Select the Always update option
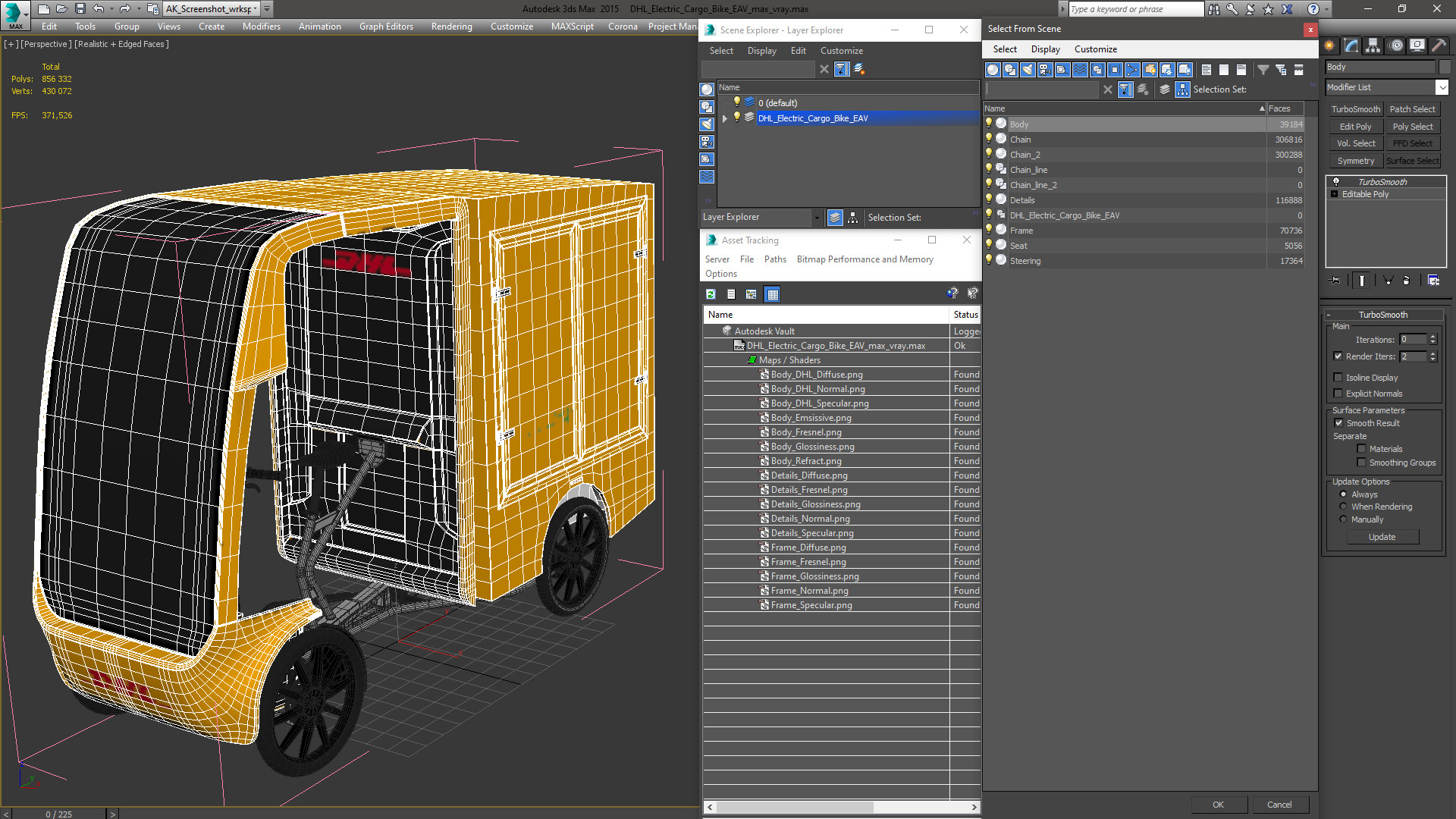The height and width of the screenshot is (819, 1456). coord(1343,494)
